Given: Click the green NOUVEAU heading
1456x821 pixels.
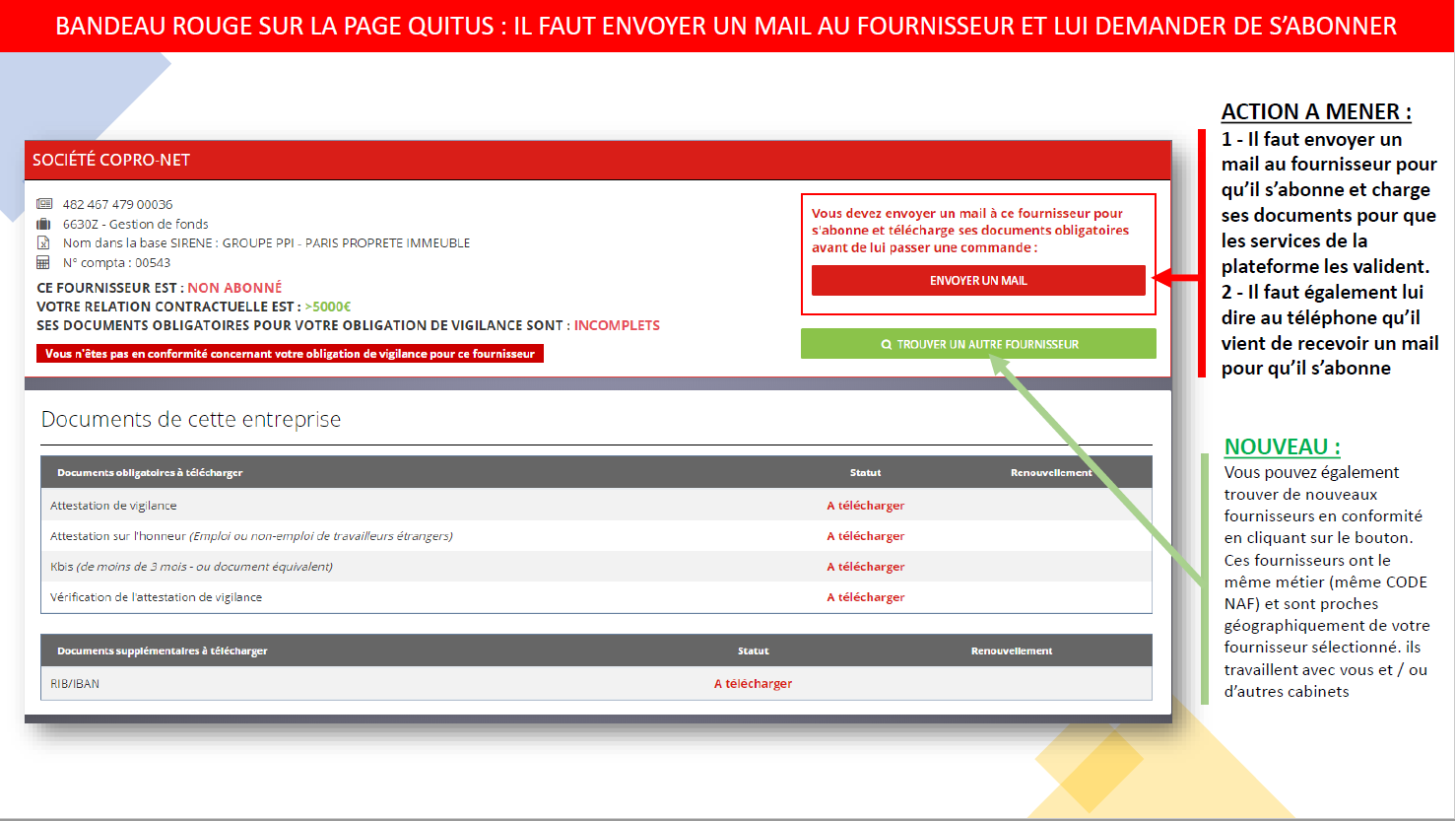Looking at the screenshot, I should (x=1283, y=446).
